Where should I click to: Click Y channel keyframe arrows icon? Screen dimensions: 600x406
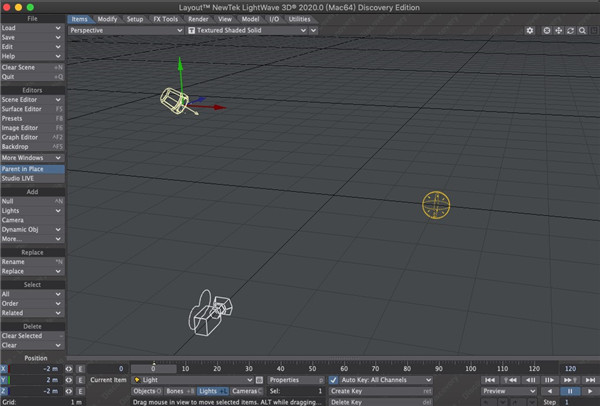68,380
